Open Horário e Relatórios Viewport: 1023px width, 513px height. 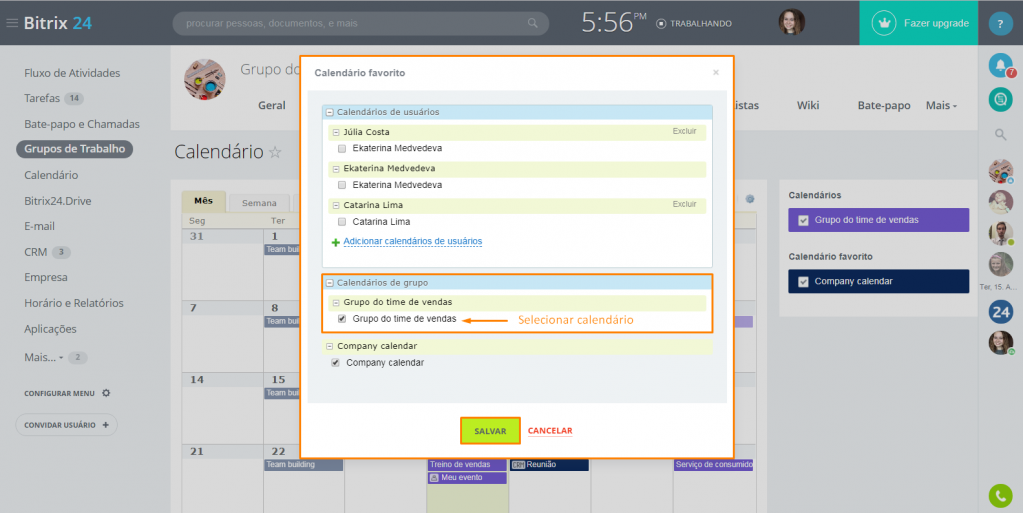(74, 303)
